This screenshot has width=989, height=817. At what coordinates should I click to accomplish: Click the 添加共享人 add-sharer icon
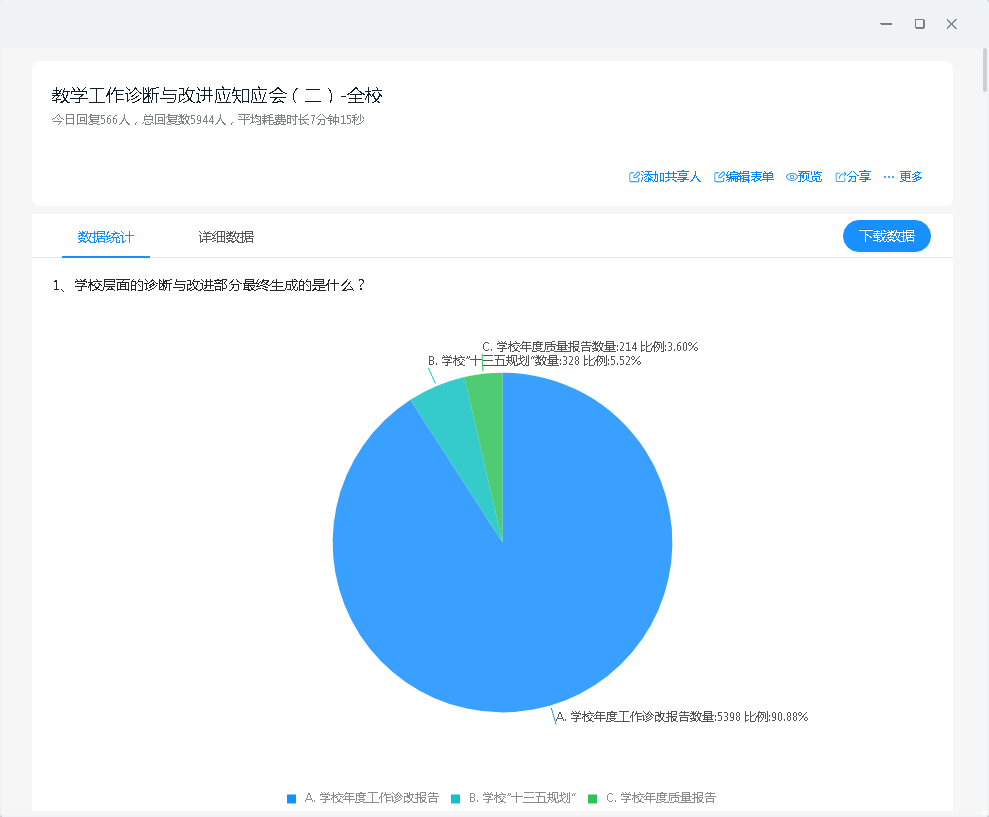pos(634,177)
